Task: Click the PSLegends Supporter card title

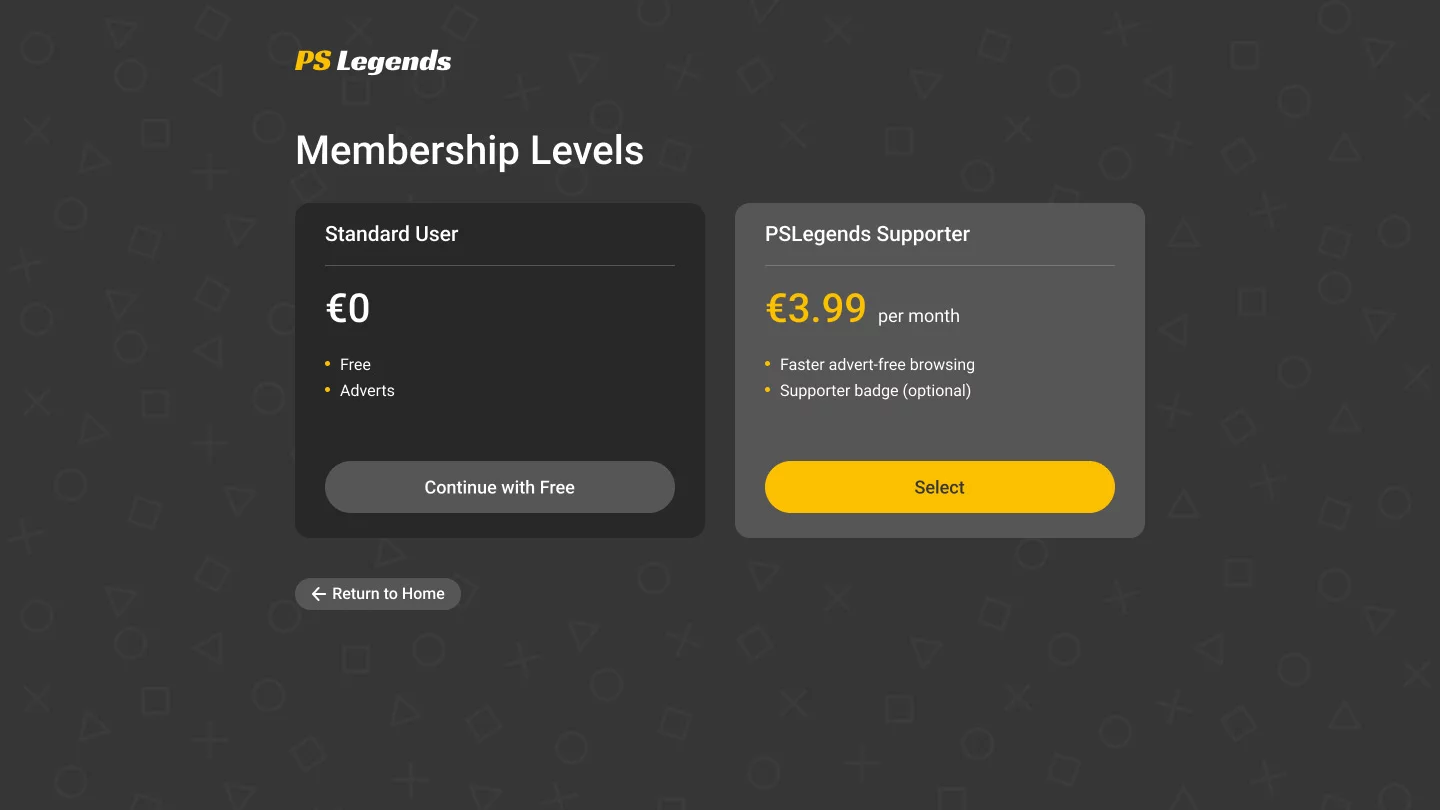Action: 867,234
